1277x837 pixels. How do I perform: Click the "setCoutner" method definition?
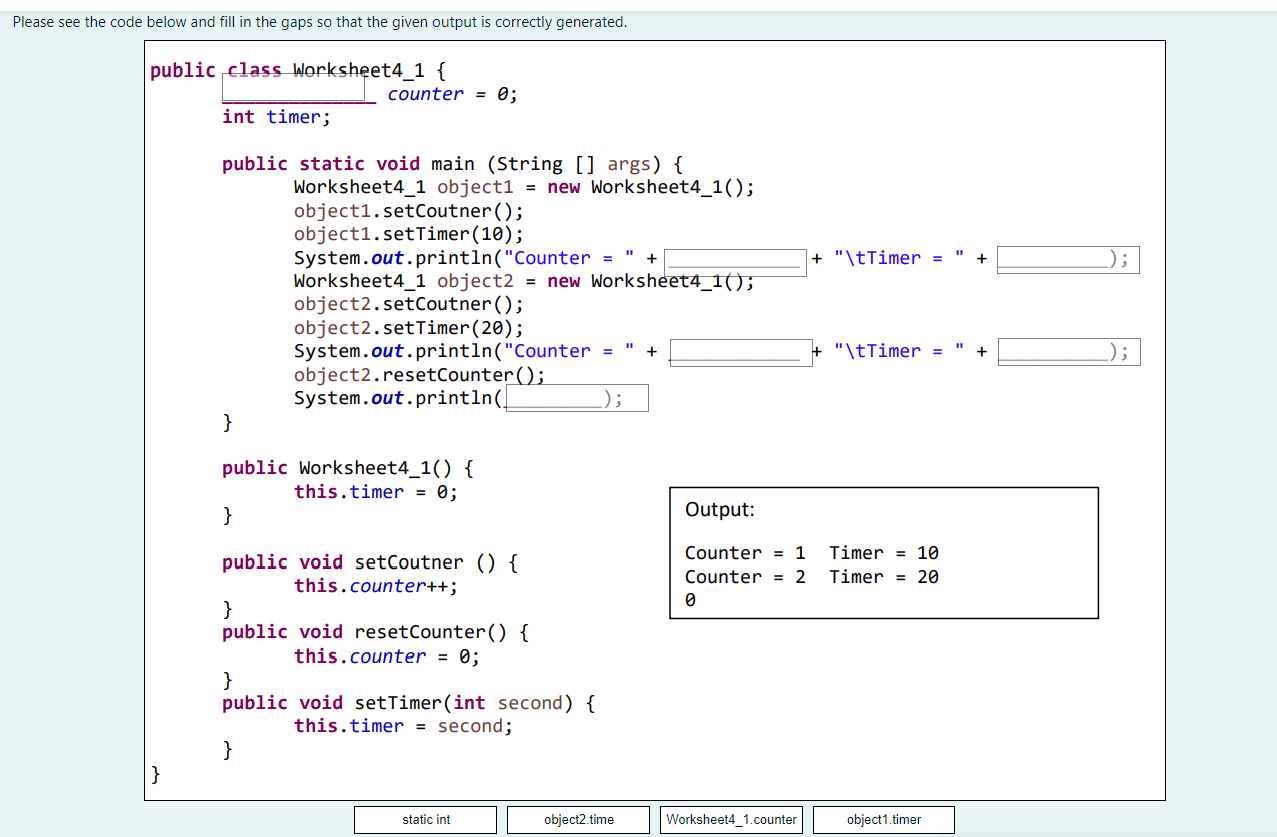pos(367,562)
